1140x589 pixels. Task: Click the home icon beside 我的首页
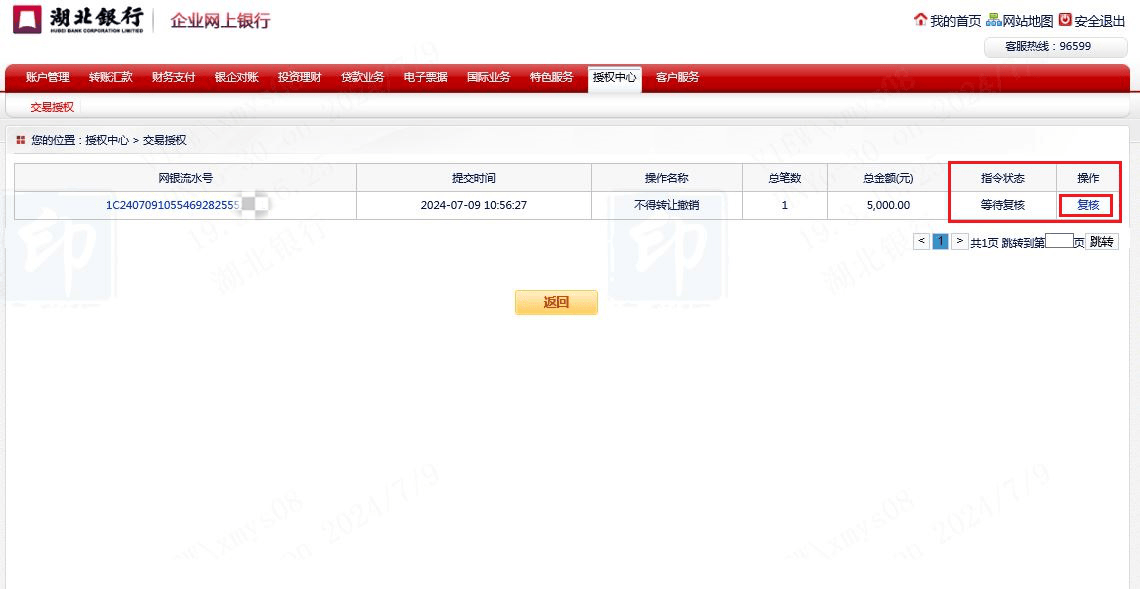coord(920,19)
